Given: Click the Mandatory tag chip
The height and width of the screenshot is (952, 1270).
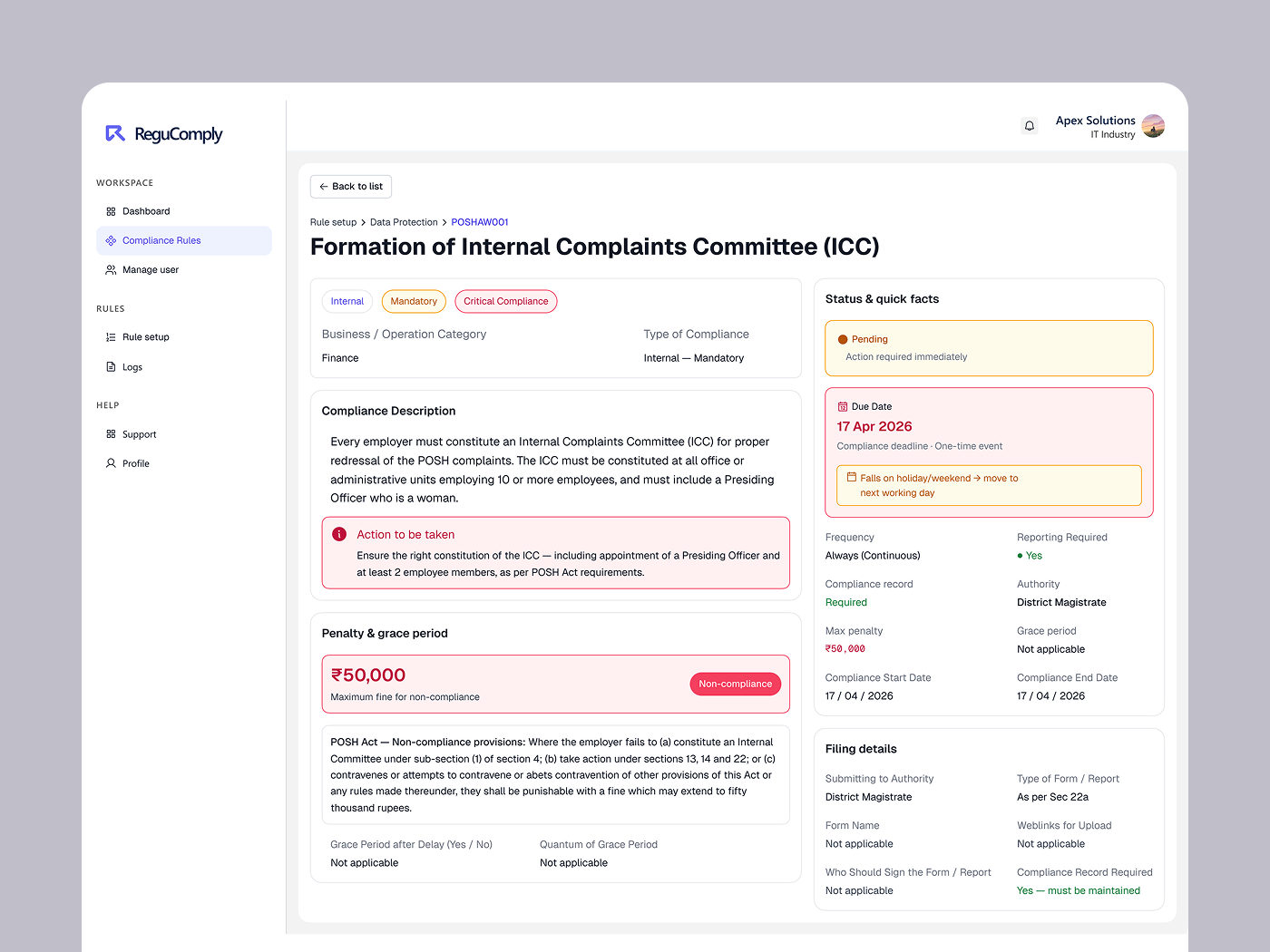Looking at the screenshot, I should click(x=414, y=301).
